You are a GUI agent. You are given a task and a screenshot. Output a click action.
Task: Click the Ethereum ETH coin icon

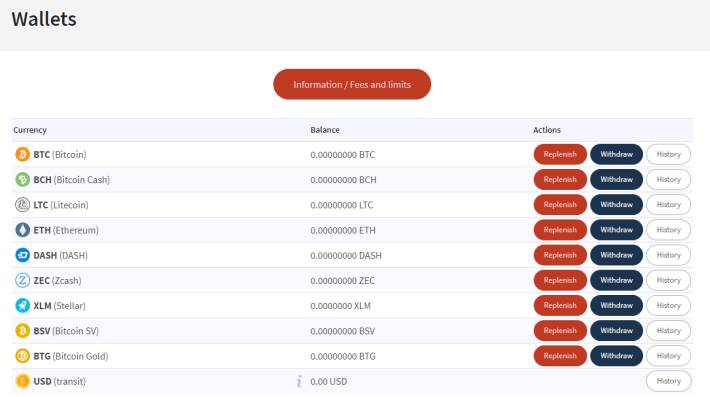click(22, 230)
